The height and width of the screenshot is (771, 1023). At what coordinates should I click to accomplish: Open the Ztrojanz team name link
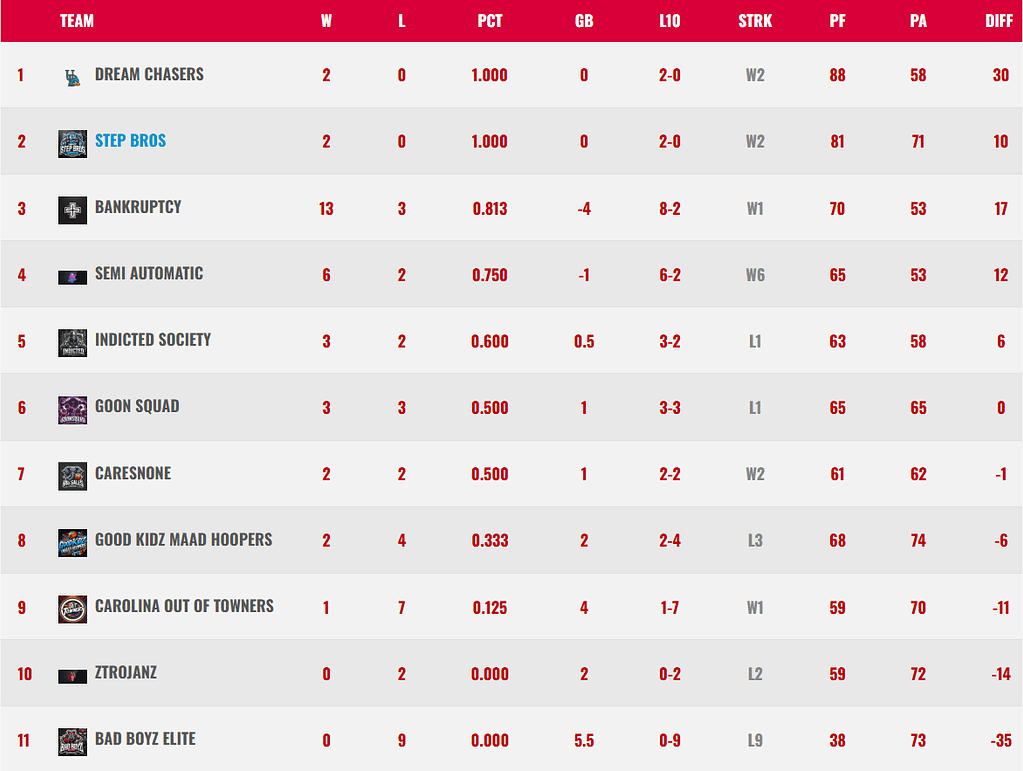pos(126,672)
